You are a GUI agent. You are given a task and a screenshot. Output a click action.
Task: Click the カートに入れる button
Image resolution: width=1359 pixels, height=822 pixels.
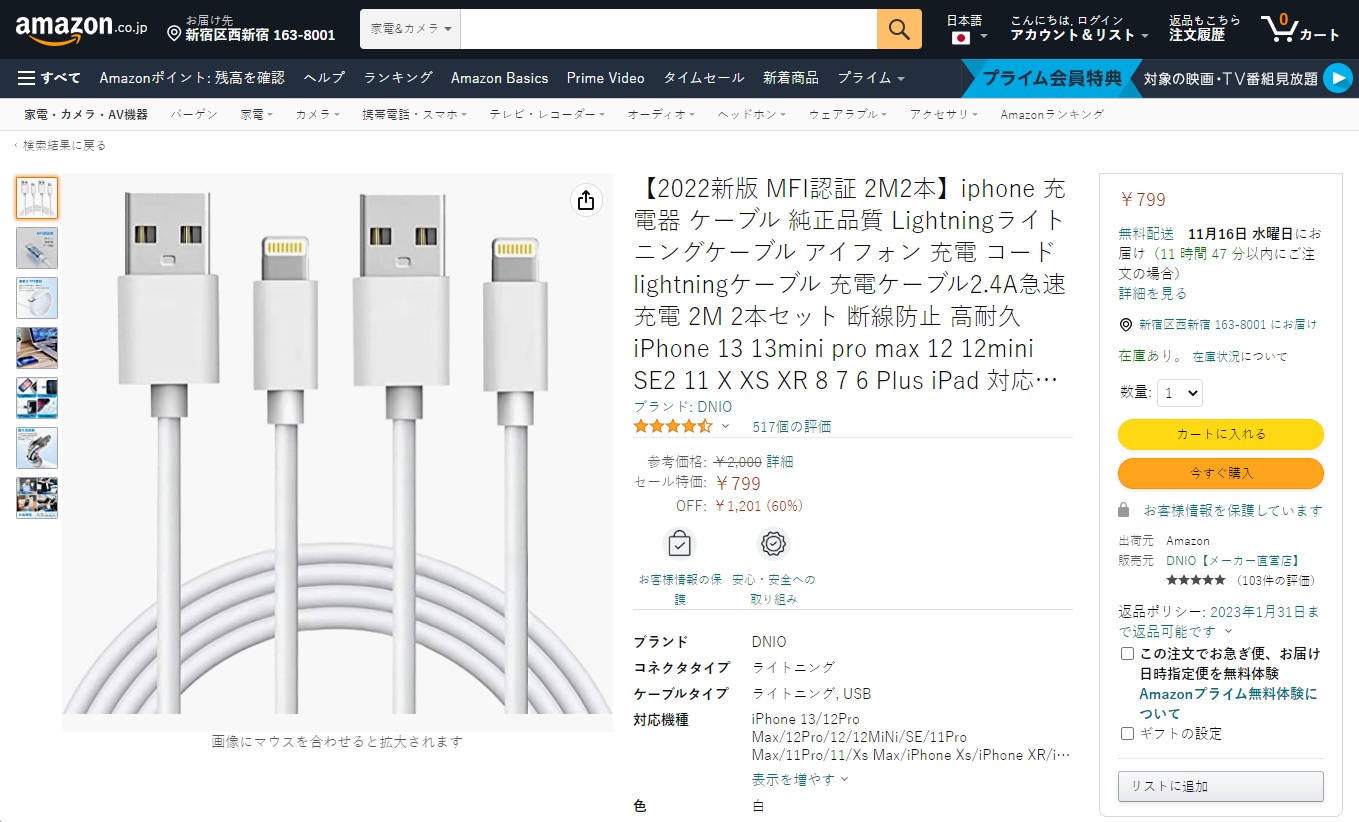pos(1220,434)
